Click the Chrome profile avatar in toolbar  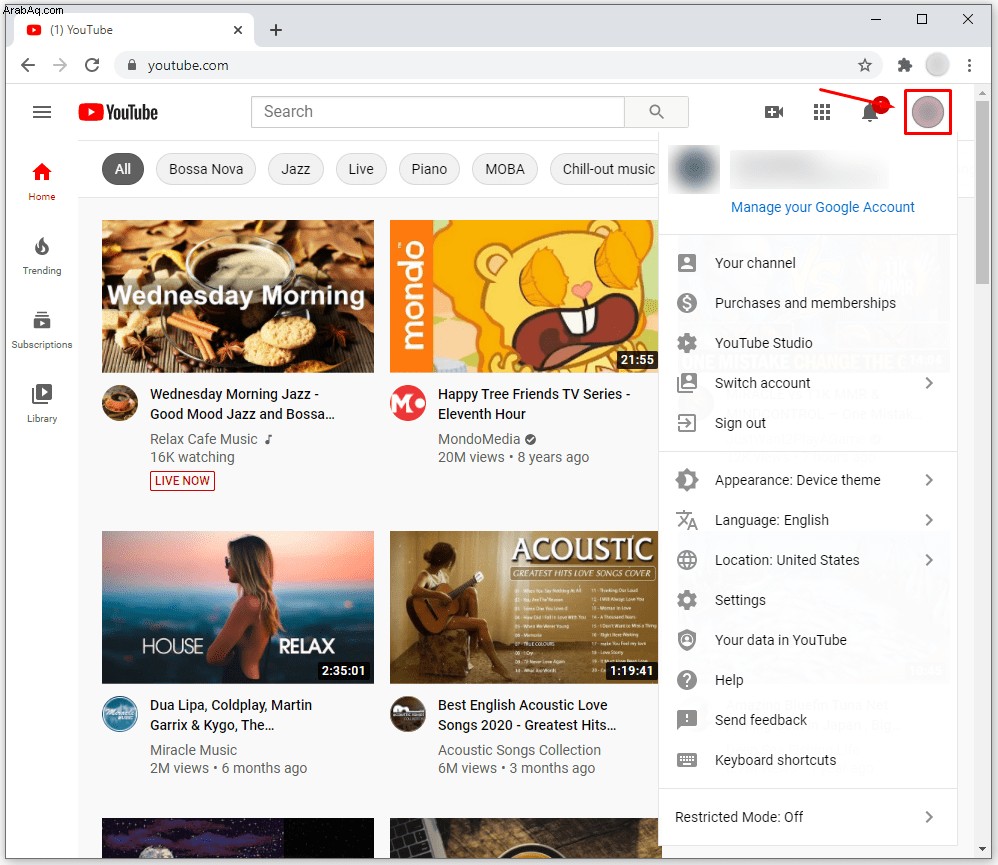tap(937, 64)
